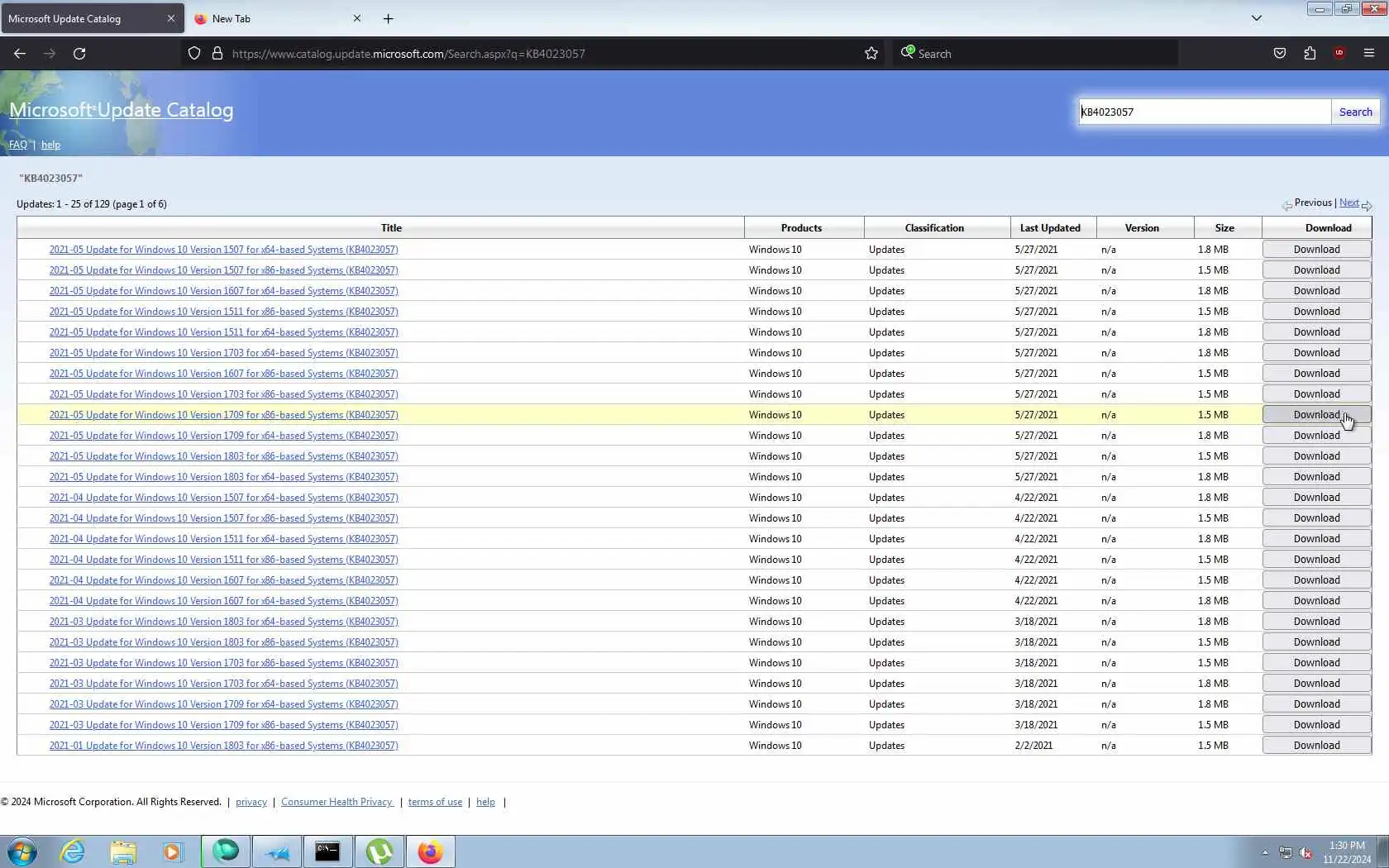Open the help link in the footer
The height and width of the screenshot is (868, 1389).
pos(485,802)
